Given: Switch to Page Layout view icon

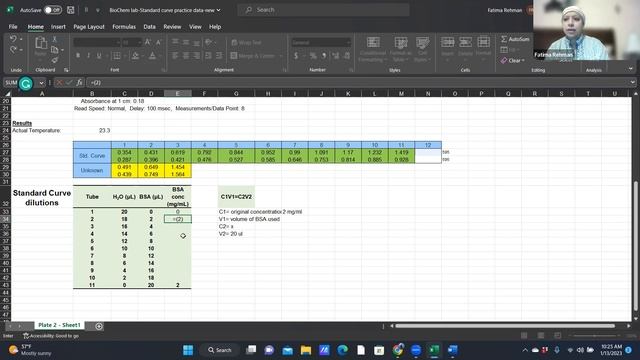Looking at the screenshot, I should pos(541,336).
